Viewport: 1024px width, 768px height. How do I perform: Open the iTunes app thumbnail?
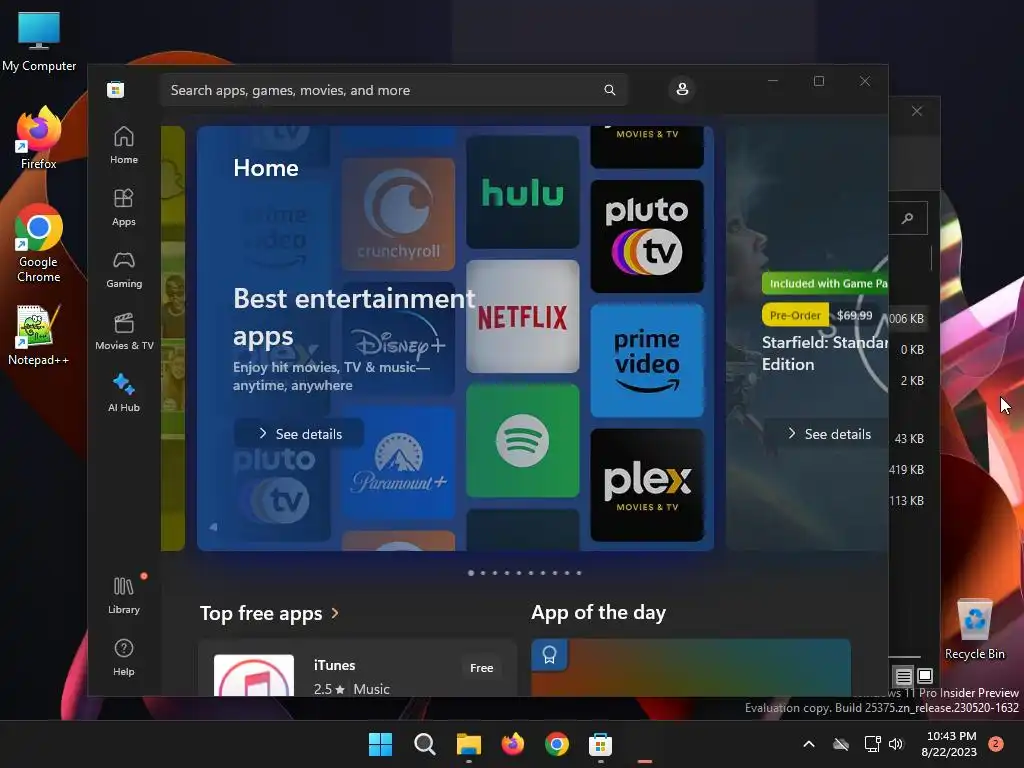pyautogui.click(x=254, y=675)
